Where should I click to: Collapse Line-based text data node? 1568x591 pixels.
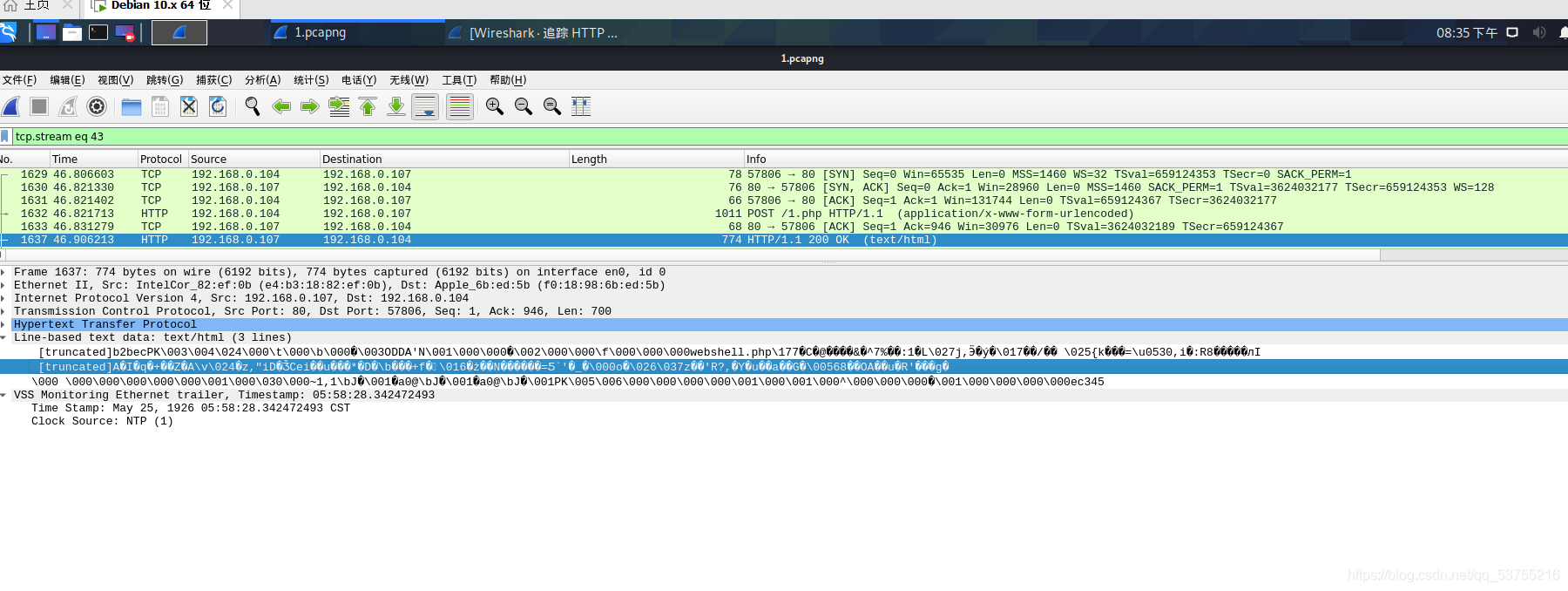pyautogui.click(x=4, y=337)
